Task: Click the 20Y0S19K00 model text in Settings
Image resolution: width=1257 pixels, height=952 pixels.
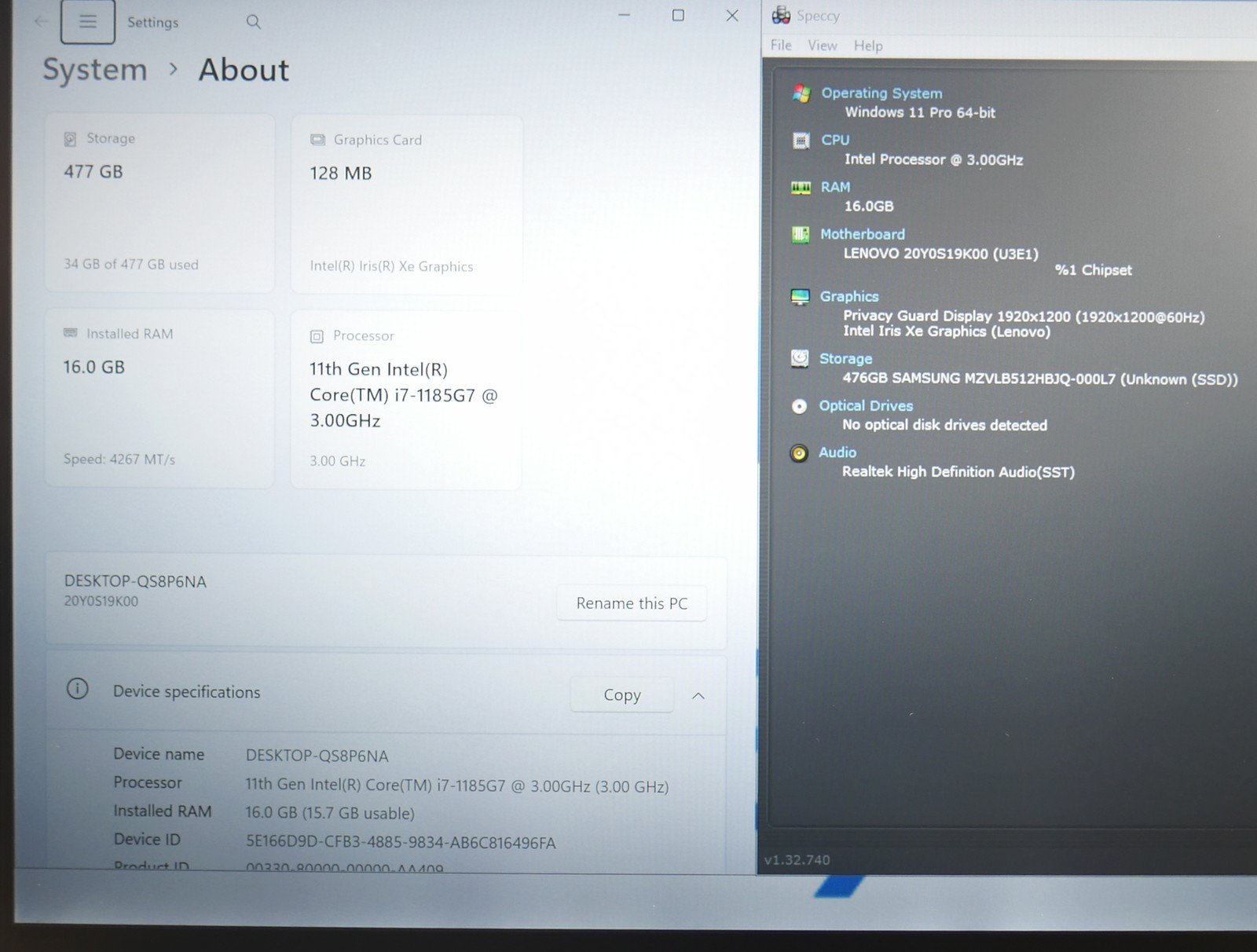Action: (x=101, y=601)
